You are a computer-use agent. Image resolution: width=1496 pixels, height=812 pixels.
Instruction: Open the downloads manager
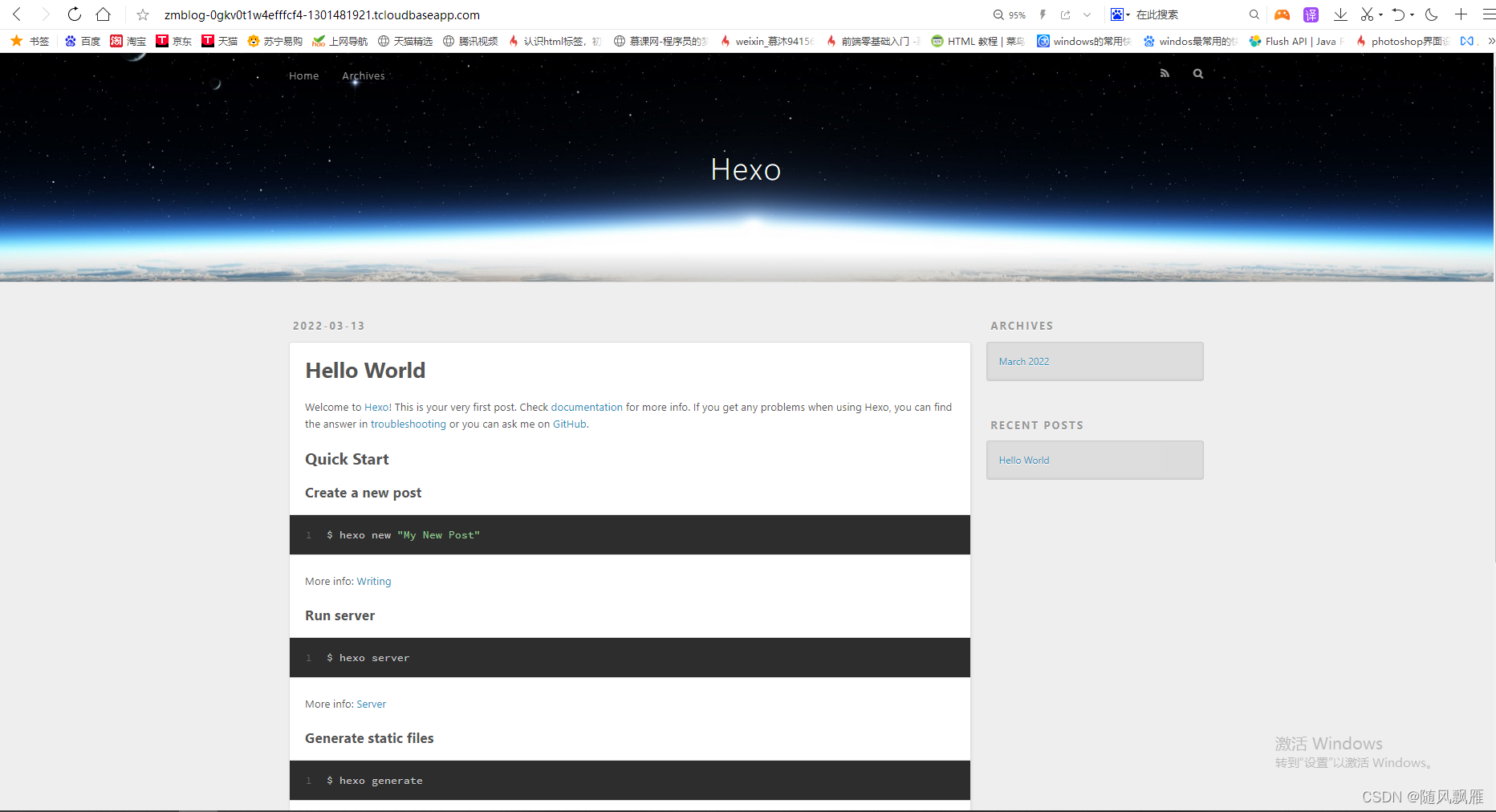pos(1340,14)
